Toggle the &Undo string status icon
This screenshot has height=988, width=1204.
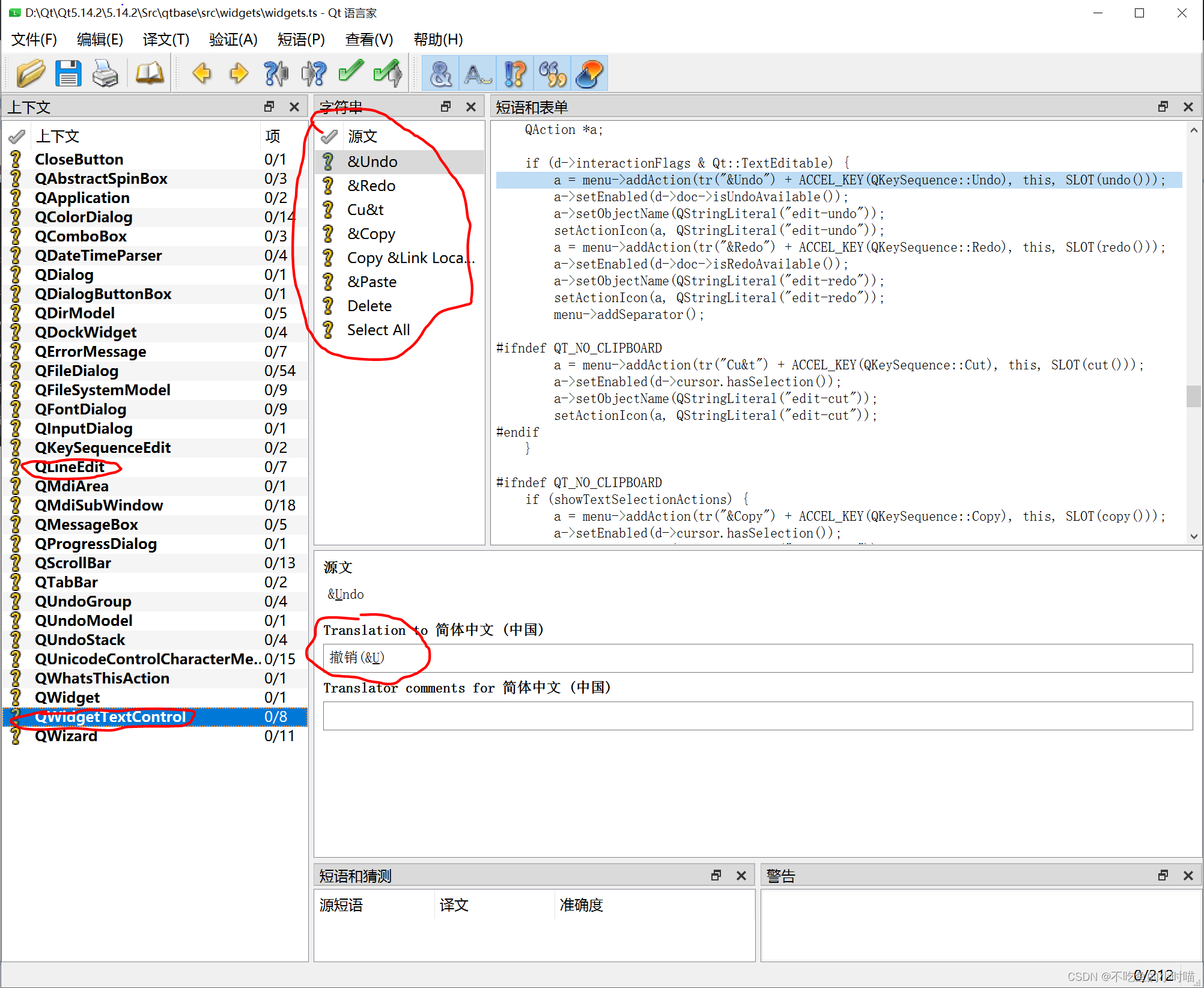[328, 162]
